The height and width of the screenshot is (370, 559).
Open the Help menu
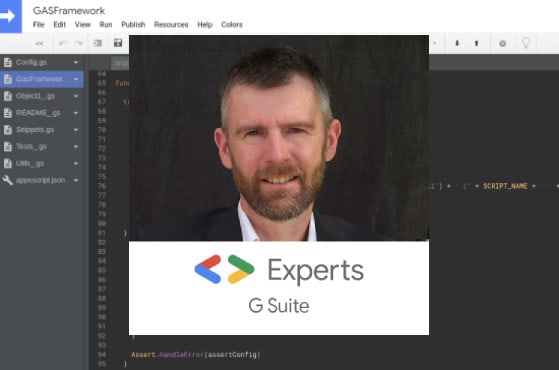(x=205, y=25)
